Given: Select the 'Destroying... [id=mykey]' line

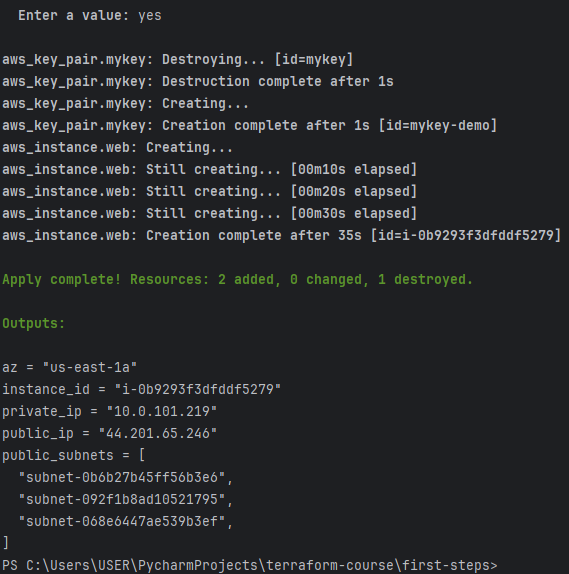Looking at the screenshot, I should 178,60.
